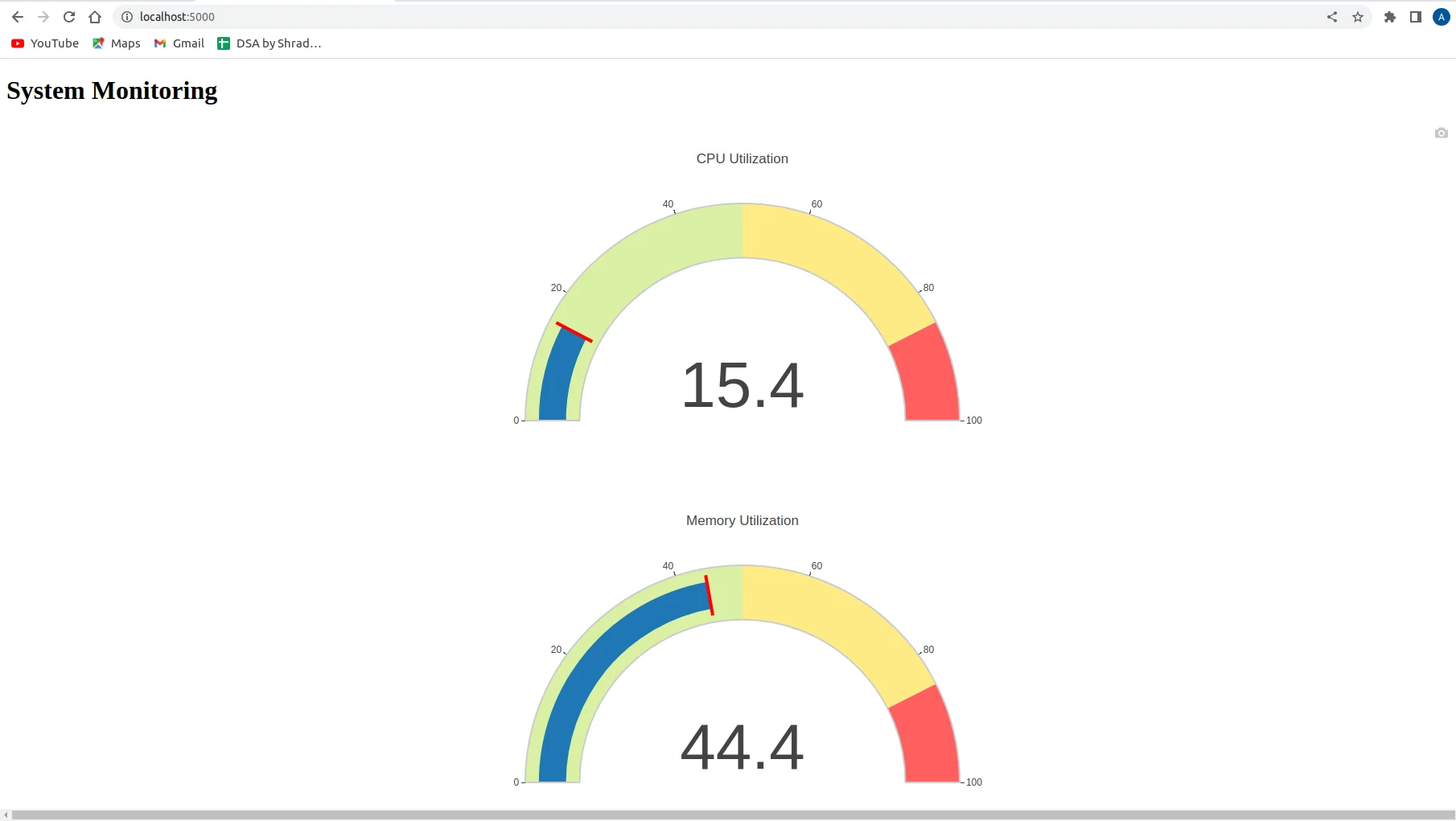Click the browser back arrow
Image resolution: width=1456 pixels, height=821 pixels.
(18, 17)
